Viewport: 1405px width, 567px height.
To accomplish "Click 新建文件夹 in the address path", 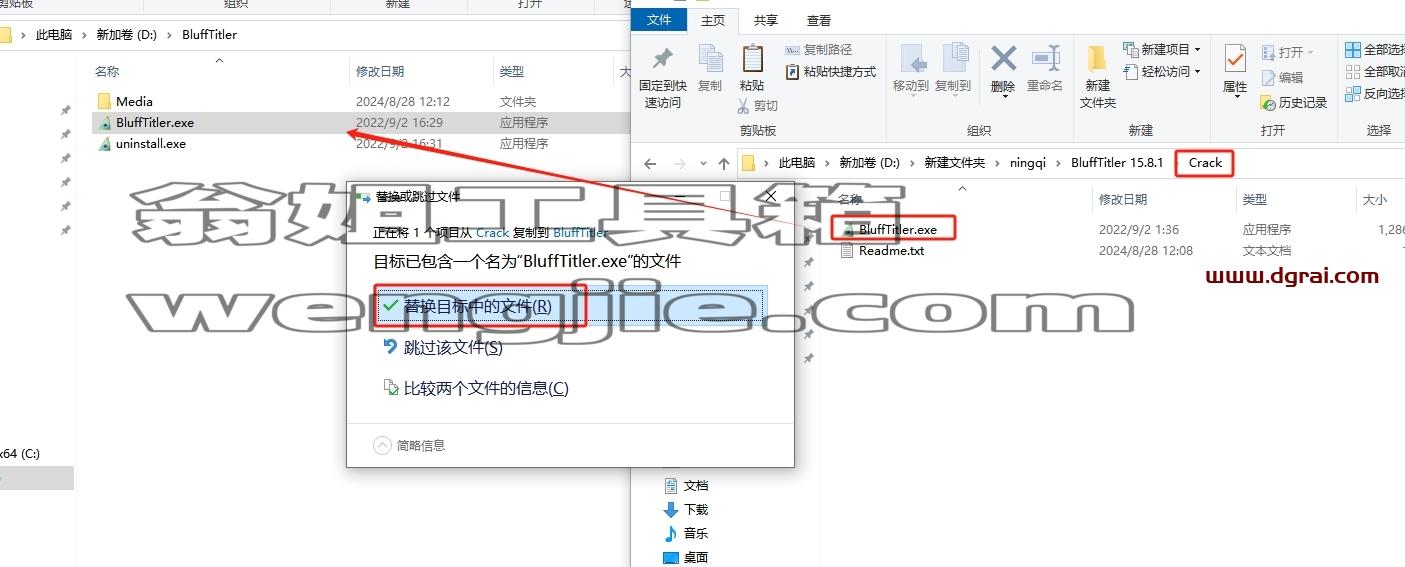I will (x=954, y=163).
